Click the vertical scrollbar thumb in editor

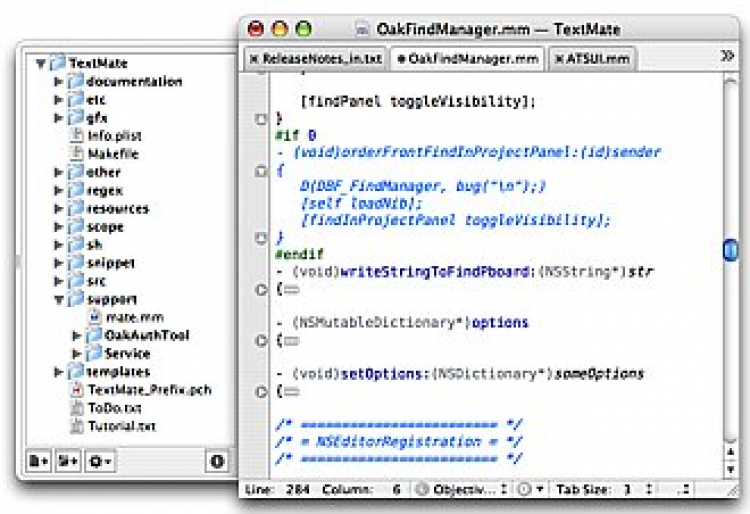point(730,250)
